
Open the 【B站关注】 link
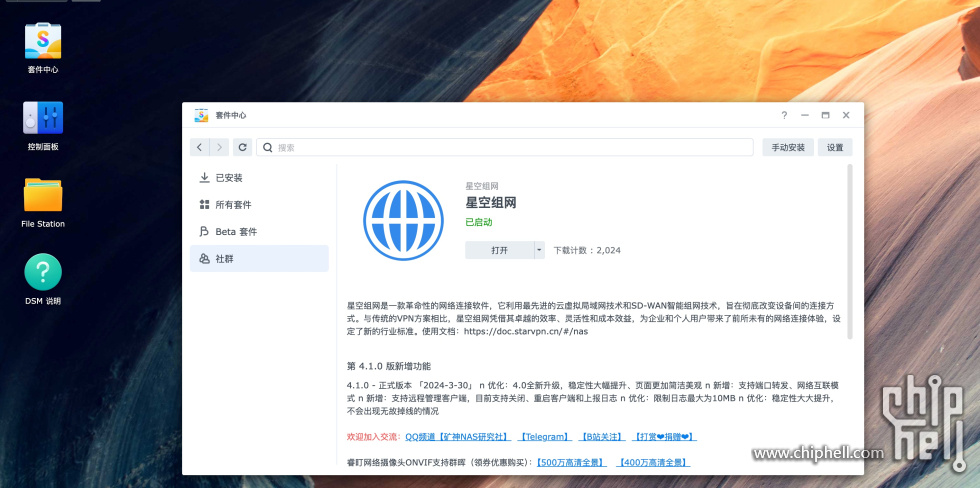[602, 437]
